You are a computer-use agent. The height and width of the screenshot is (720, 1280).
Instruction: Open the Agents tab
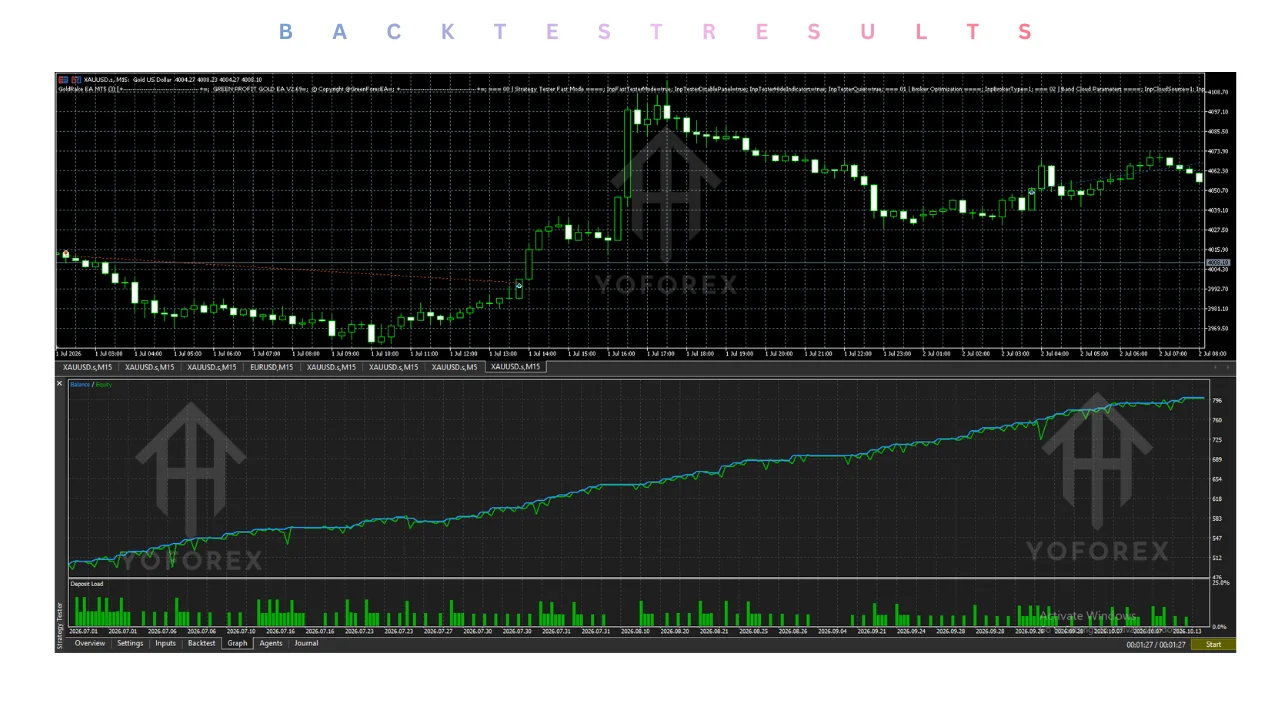click(271, 644)
